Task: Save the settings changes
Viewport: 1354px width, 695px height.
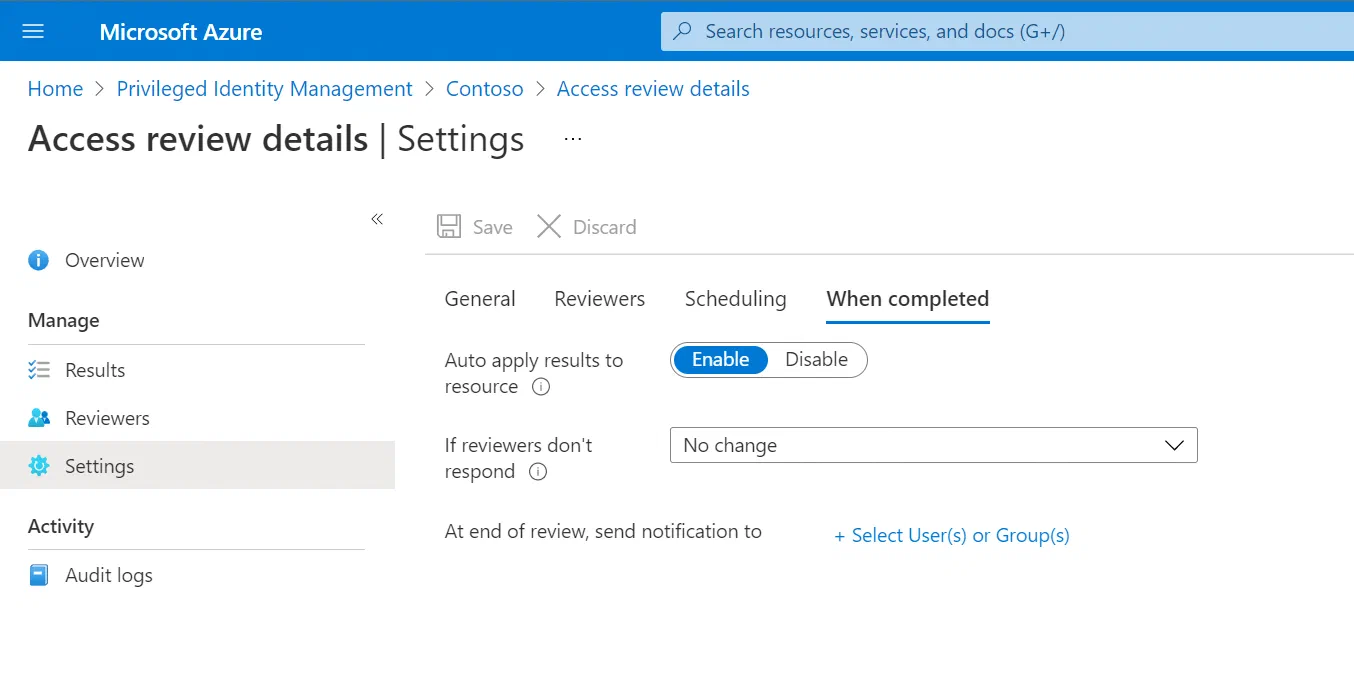Action: [475, 227]
